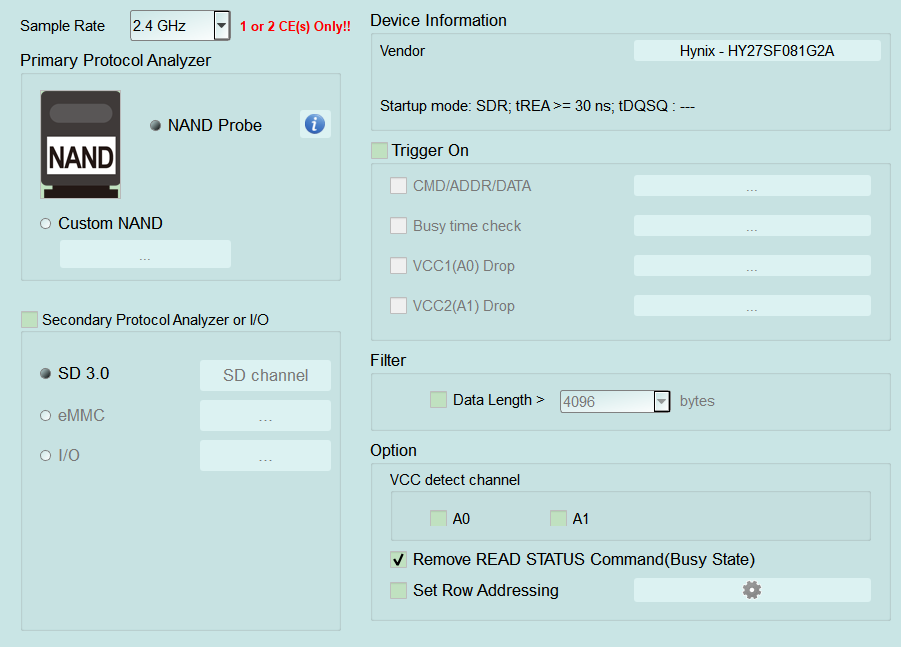Click the NAND chip image
The width and height of the screenshot is (901, 647).
pos(80,144)
